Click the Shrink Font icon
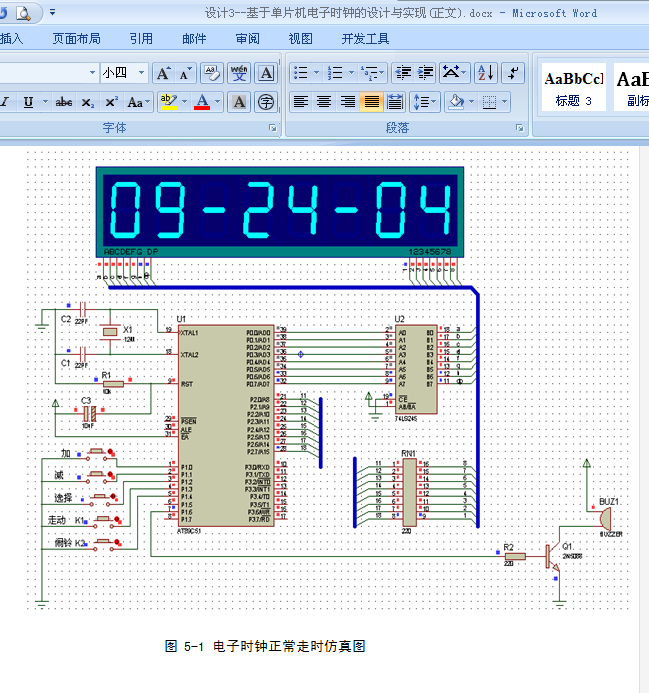This screenshot has height=693, width=649. pos(185,73)
